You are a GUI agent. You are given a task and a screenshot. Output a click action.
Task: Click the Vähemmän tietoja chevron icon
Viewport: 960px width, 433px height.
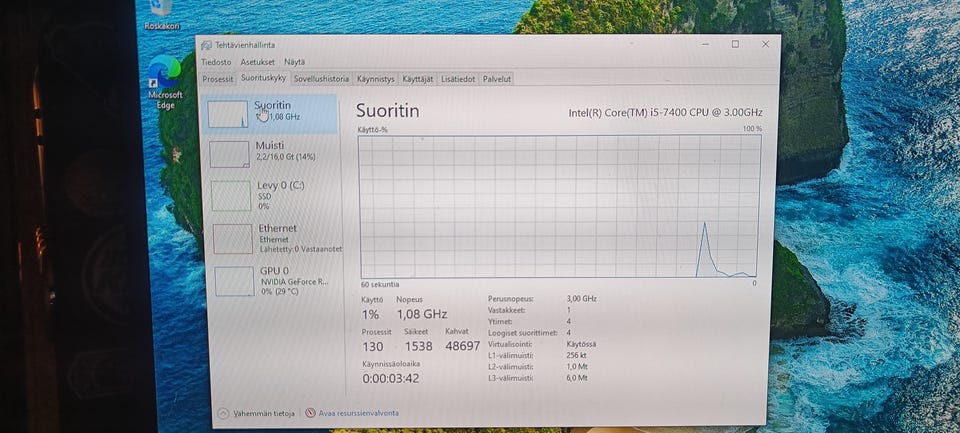coord(223,413)
